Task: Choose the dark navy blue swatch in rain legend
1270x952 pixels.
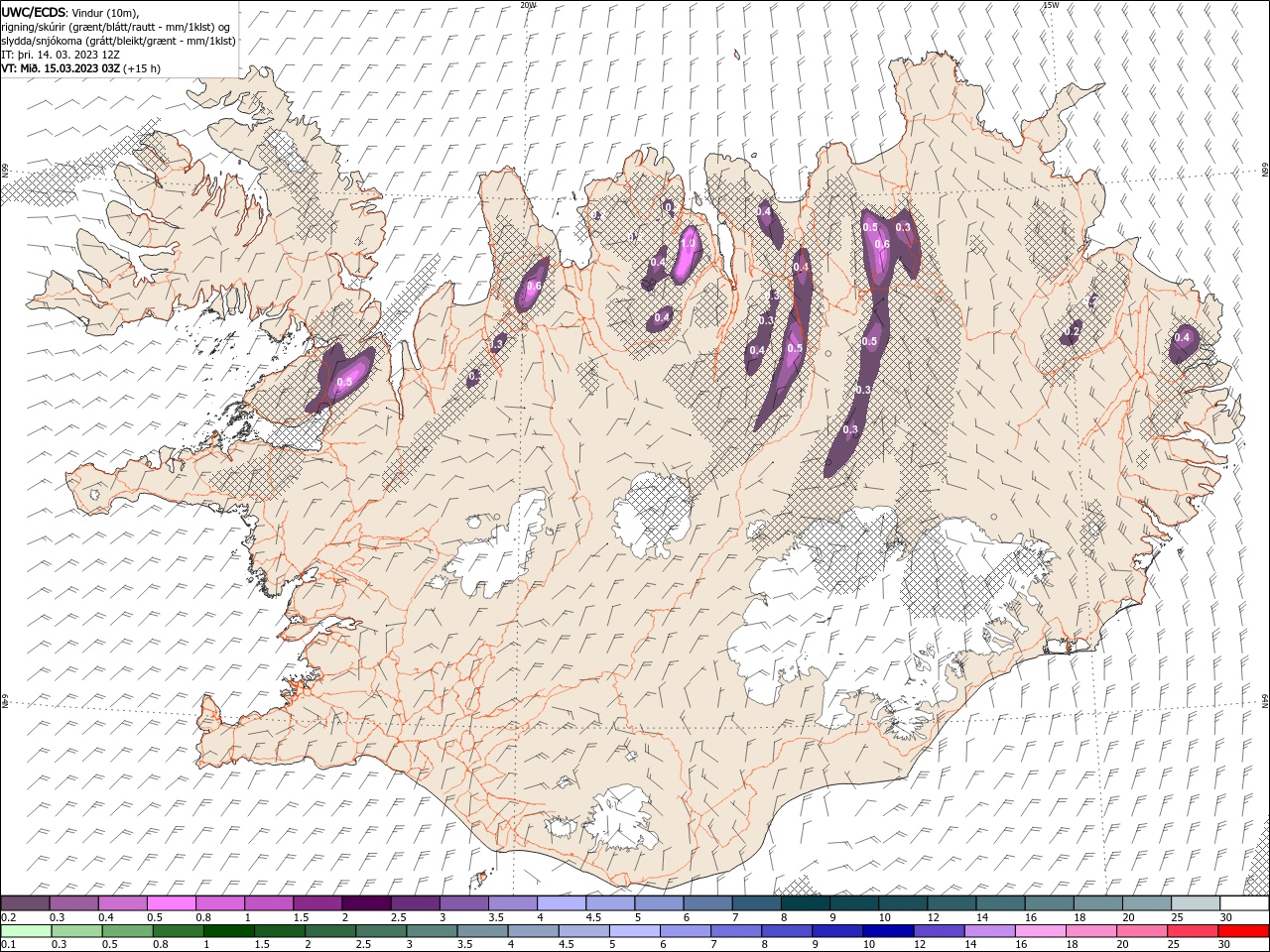Action: 887,931
